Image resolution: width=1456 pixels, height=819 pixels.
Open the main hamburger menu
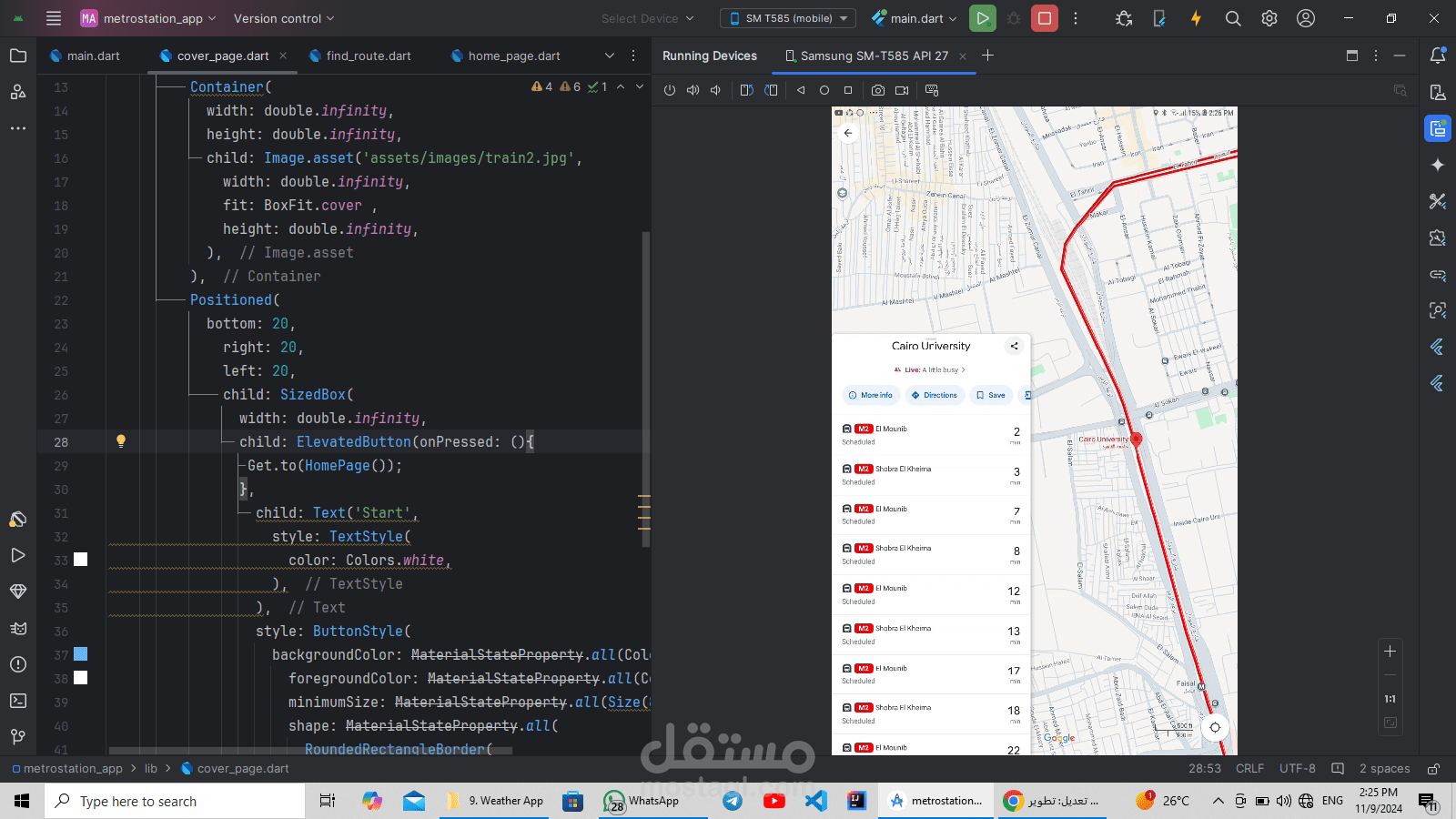tap(54, 18)
